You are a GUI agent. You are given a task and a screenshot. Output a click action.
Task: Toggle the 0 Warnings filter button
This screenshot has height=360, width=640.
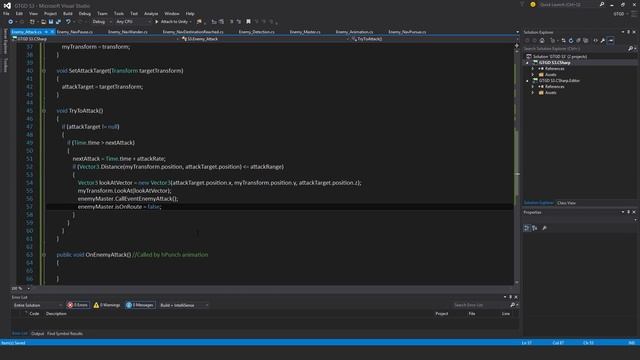[107, 305]
